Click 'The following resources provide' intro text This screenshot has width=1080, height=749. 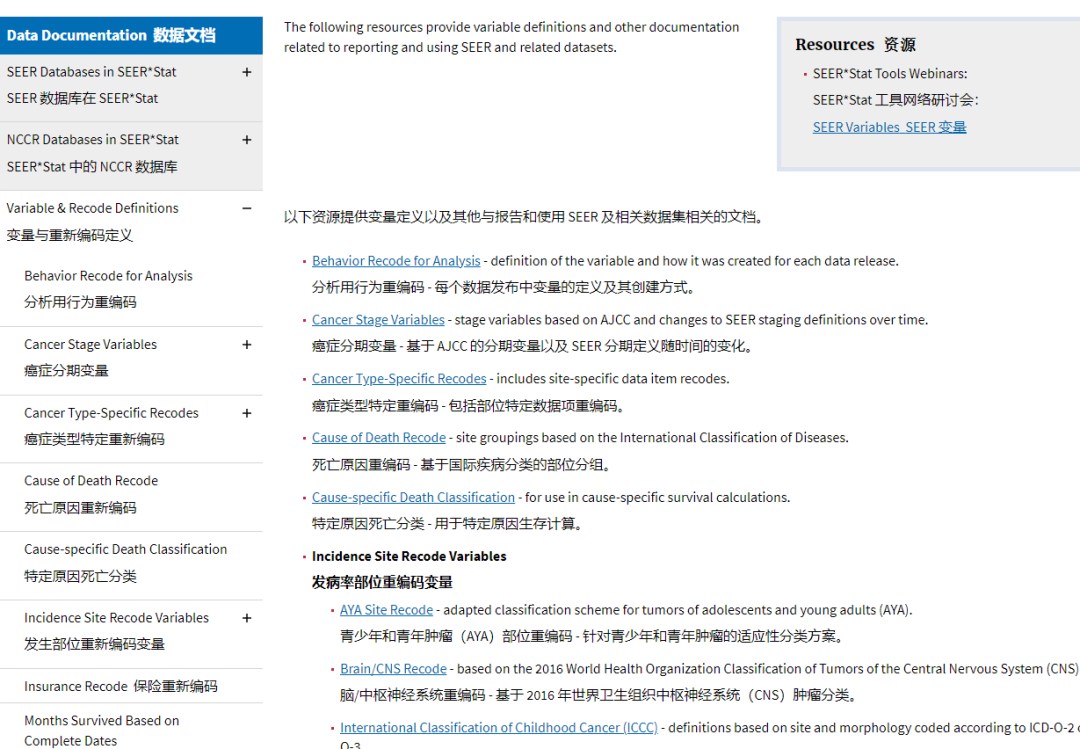click(x=511, y=37)
